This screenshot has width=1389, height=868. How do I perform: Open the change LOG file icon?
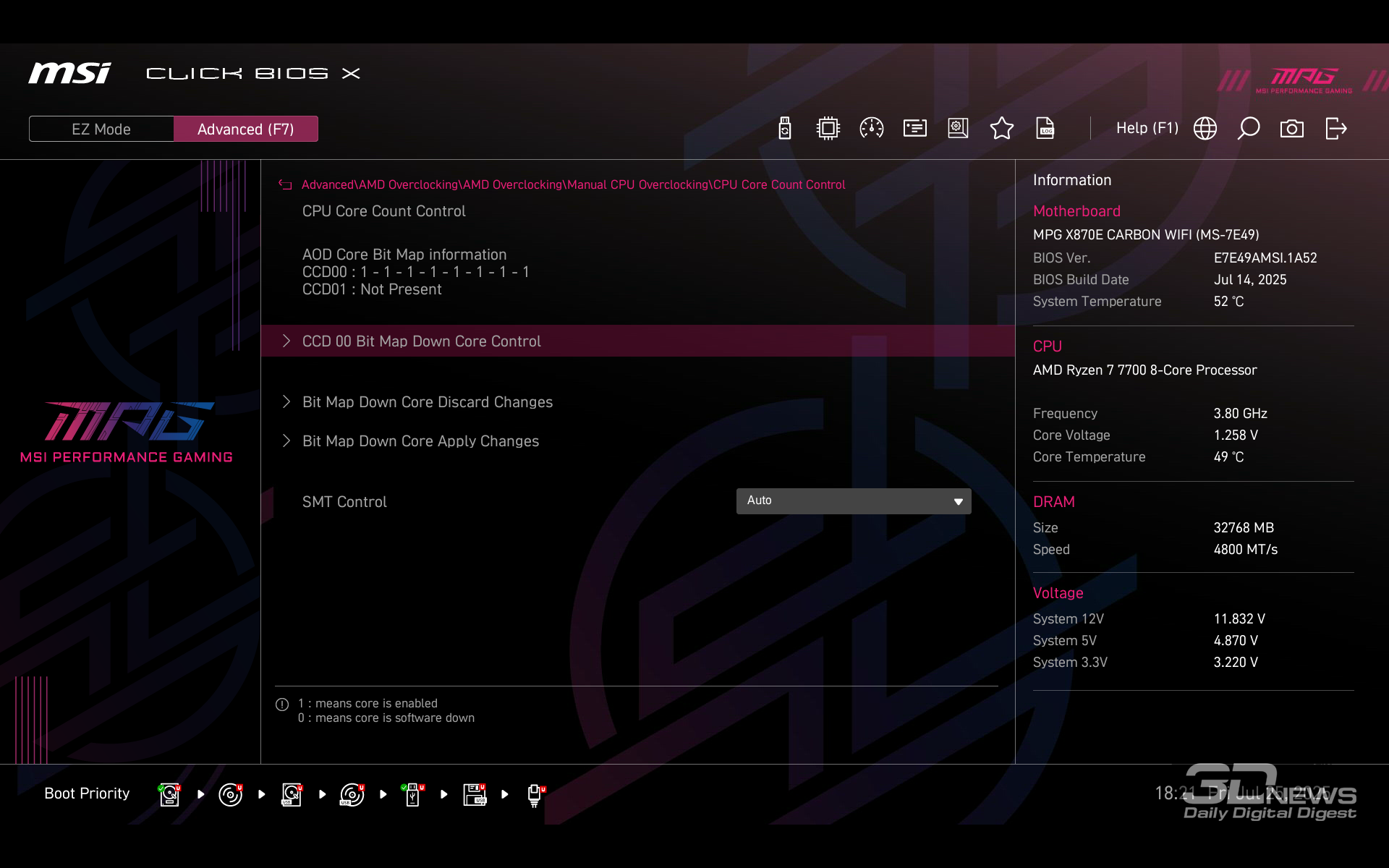pyautogui.click(x=1045, y=129)
